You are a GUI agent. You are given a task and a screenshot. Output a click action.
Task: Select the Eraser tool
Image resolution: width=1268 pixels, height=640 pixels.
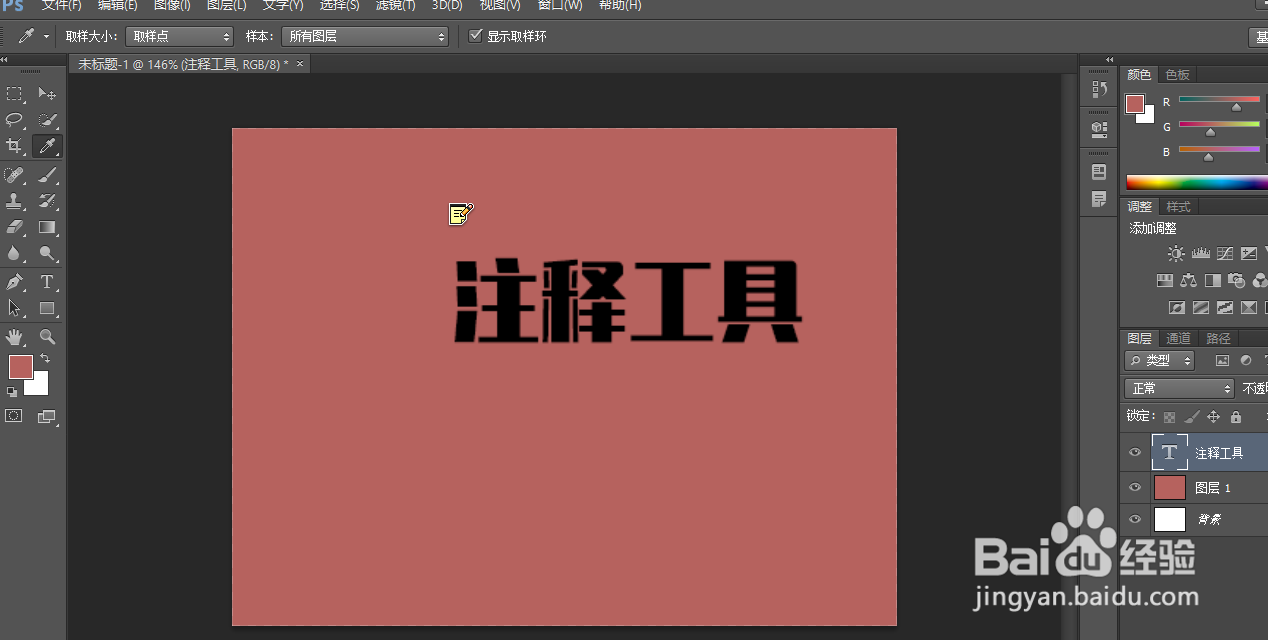(x=14, y=227)
